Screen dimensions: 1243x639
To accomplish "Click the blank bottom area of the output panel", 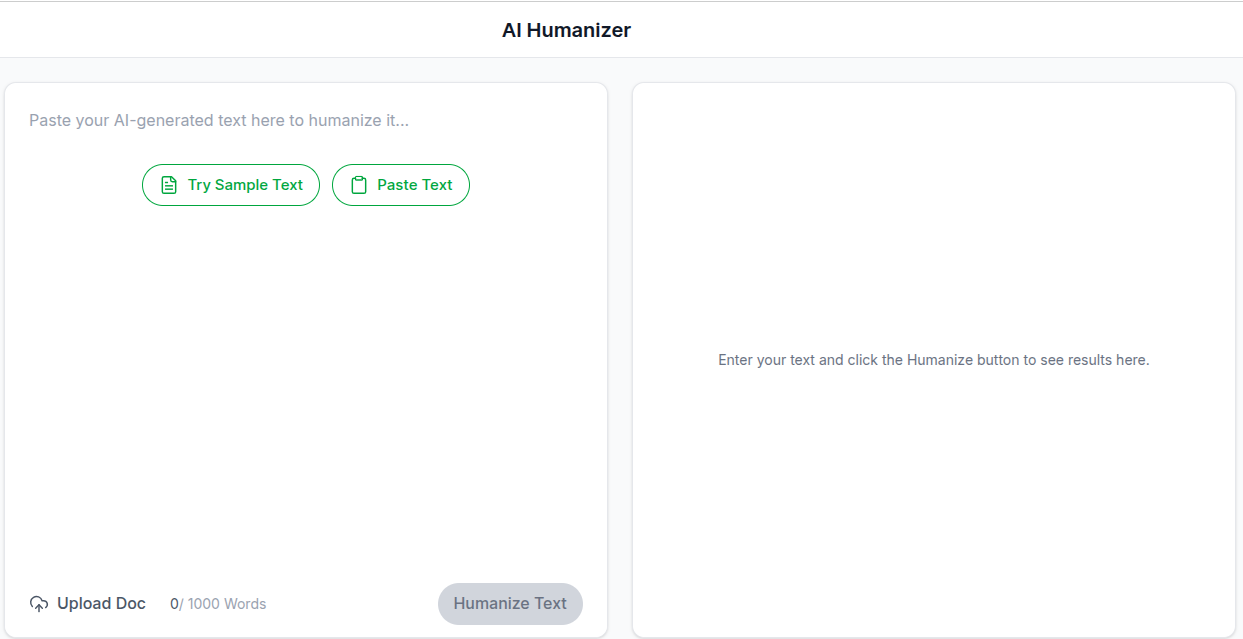I will pos(933,560).
